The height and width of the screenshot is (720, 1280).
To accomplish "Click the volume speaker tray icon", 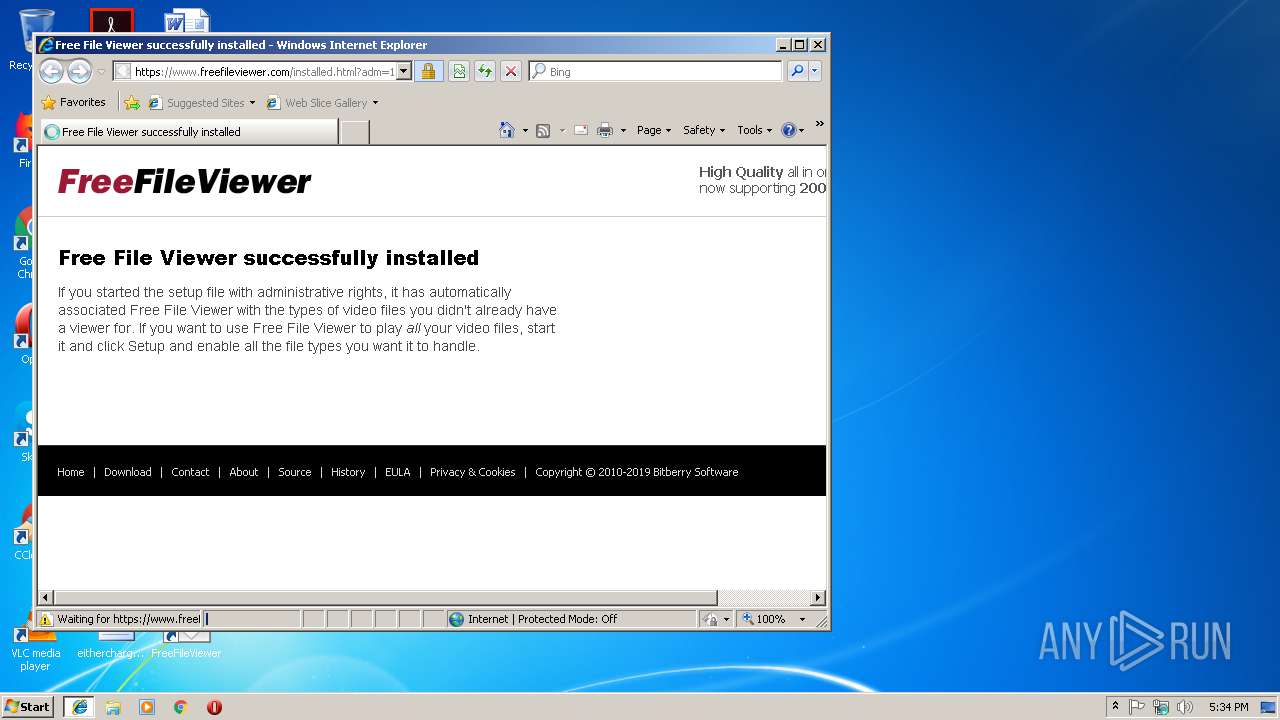I will pos(1185,707).
